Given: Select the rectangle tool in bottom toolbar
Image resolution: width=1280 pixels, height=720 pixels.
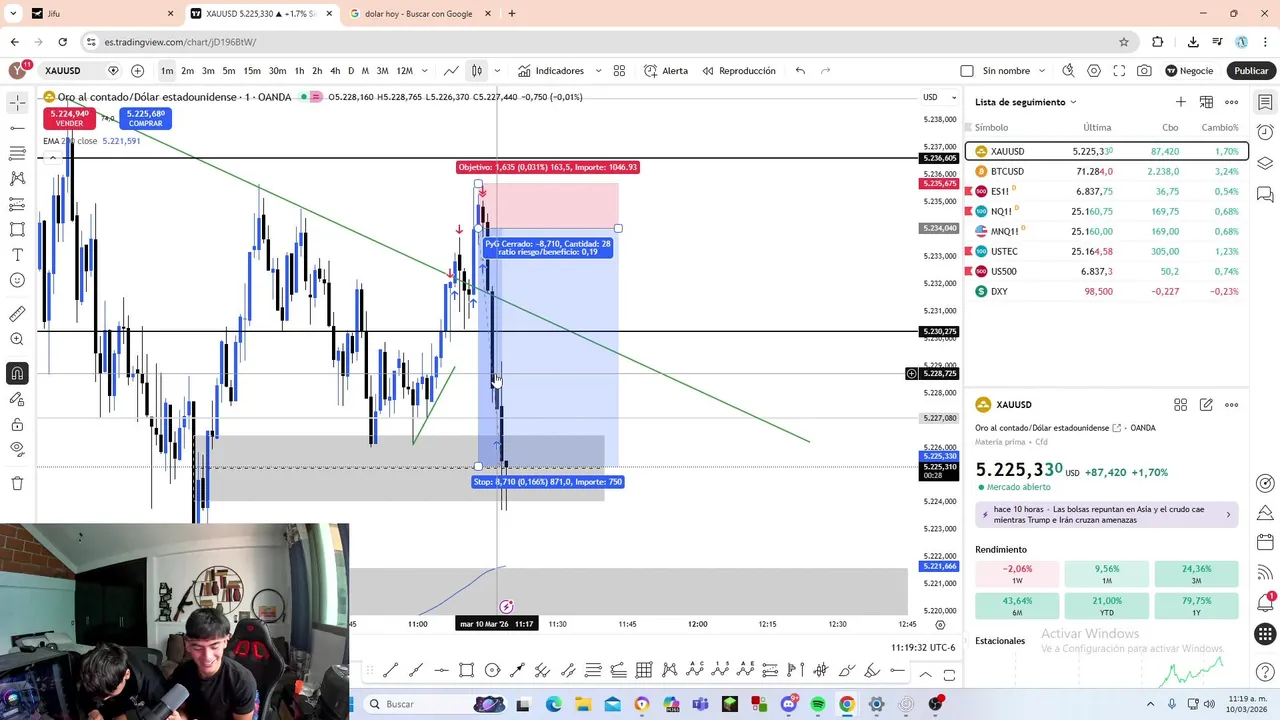Looking at the screenshot, I should 467,671.
